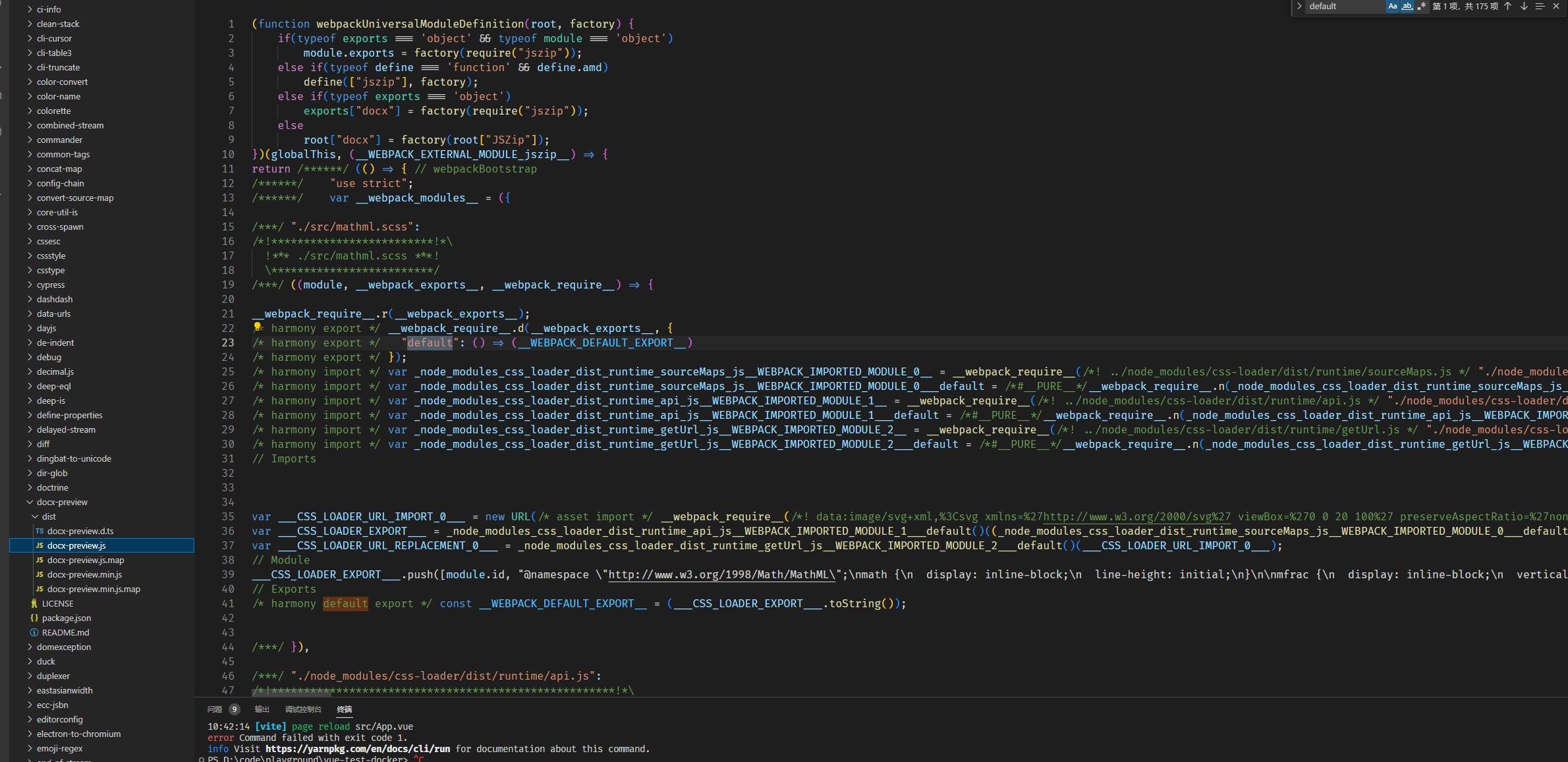Expand the replace field in find widget

tap(1299, 7)
